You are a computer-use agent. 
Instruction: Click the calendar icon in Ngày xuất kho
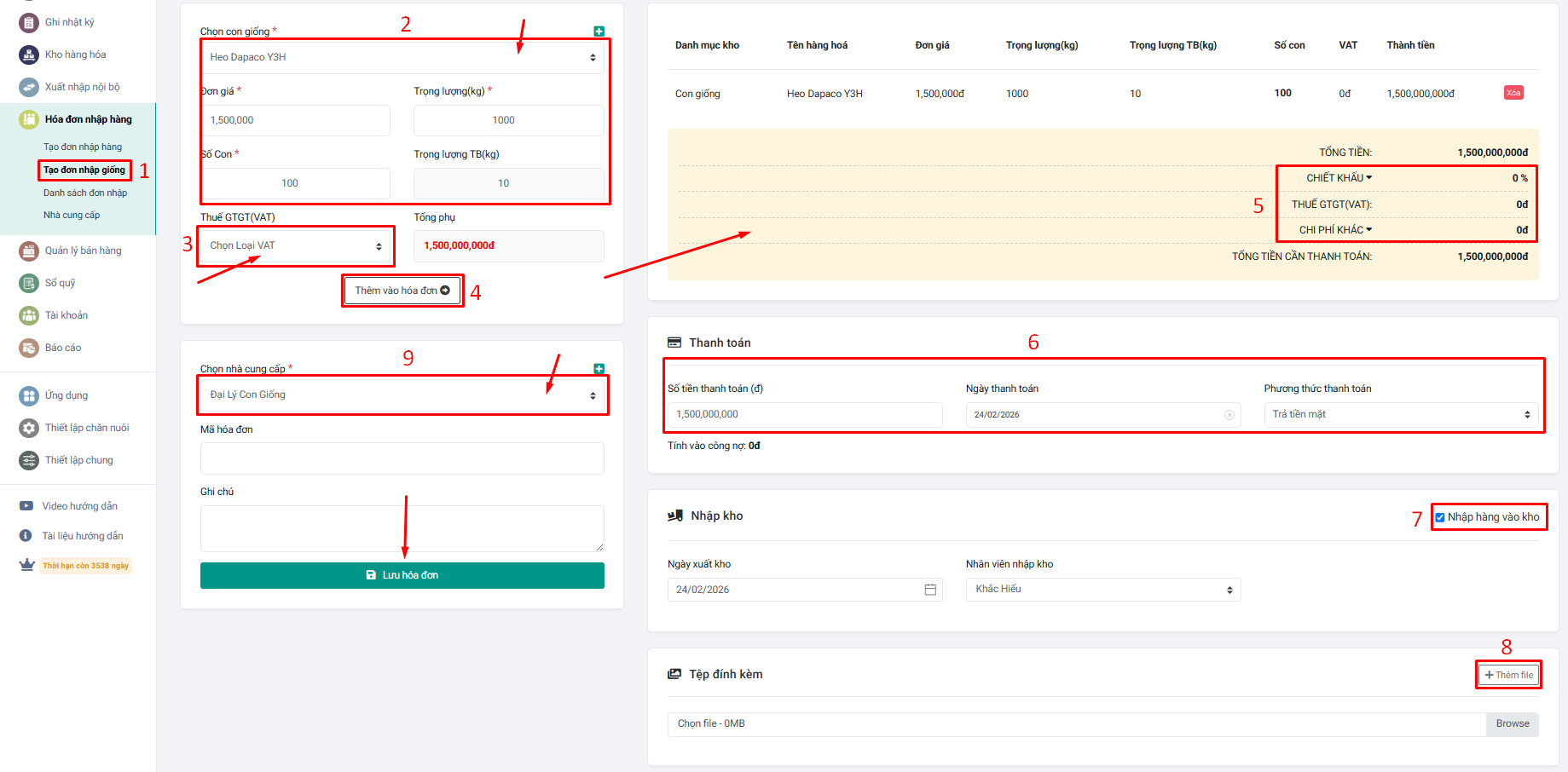click(930, 590)
